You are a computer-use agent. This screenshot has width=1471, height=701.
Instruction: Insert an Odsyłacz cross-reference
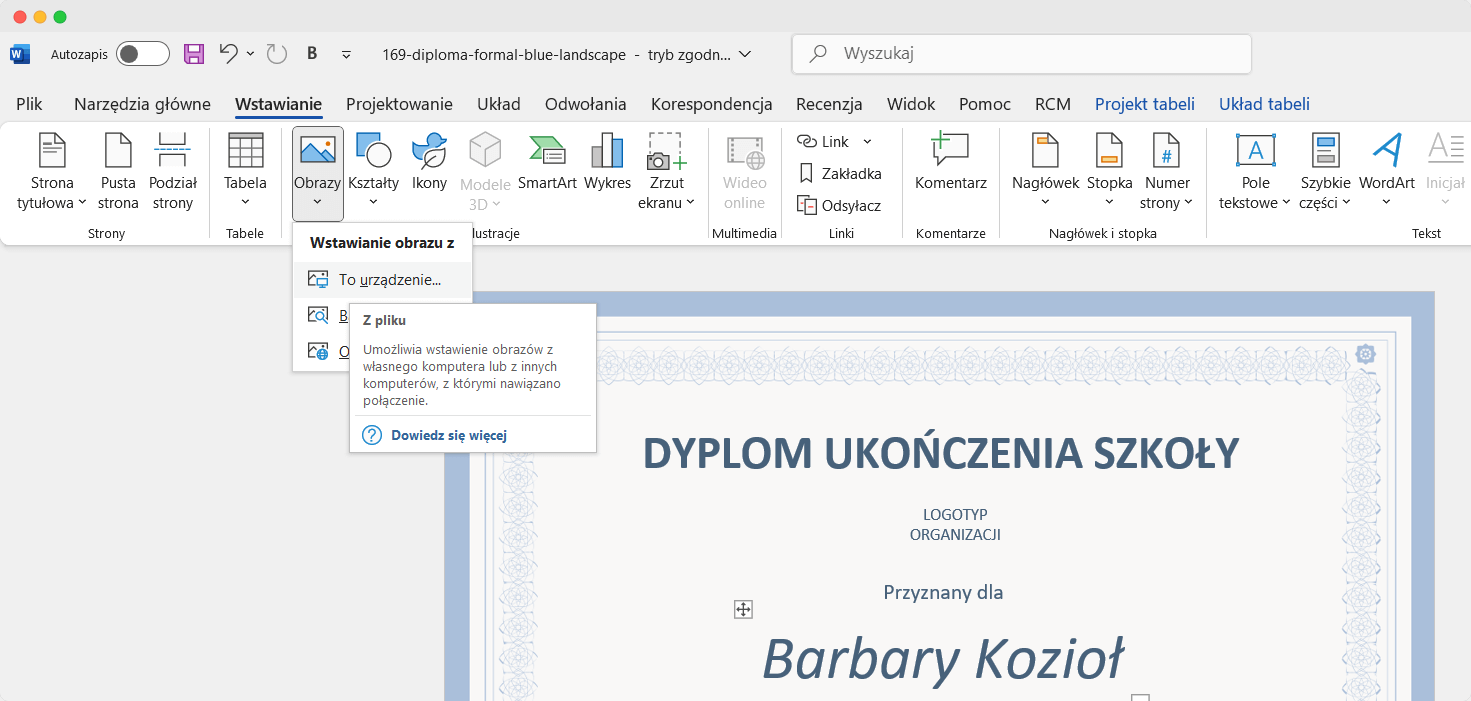(839, 205)
